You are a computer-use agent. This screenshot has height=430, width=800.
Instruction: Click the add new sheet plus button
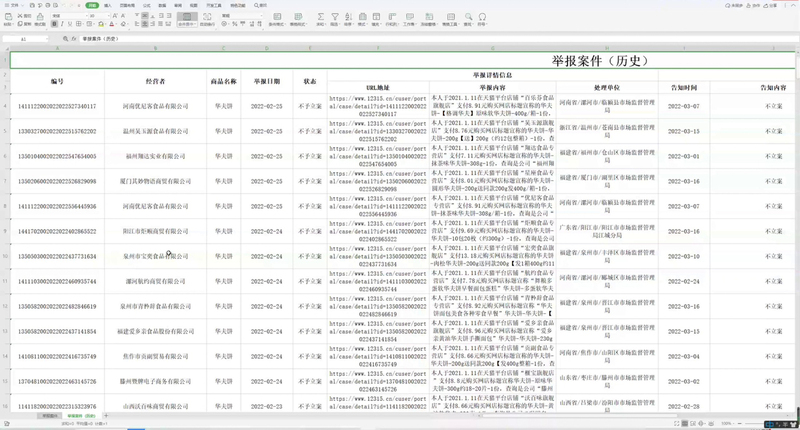[x=106, y=416]
